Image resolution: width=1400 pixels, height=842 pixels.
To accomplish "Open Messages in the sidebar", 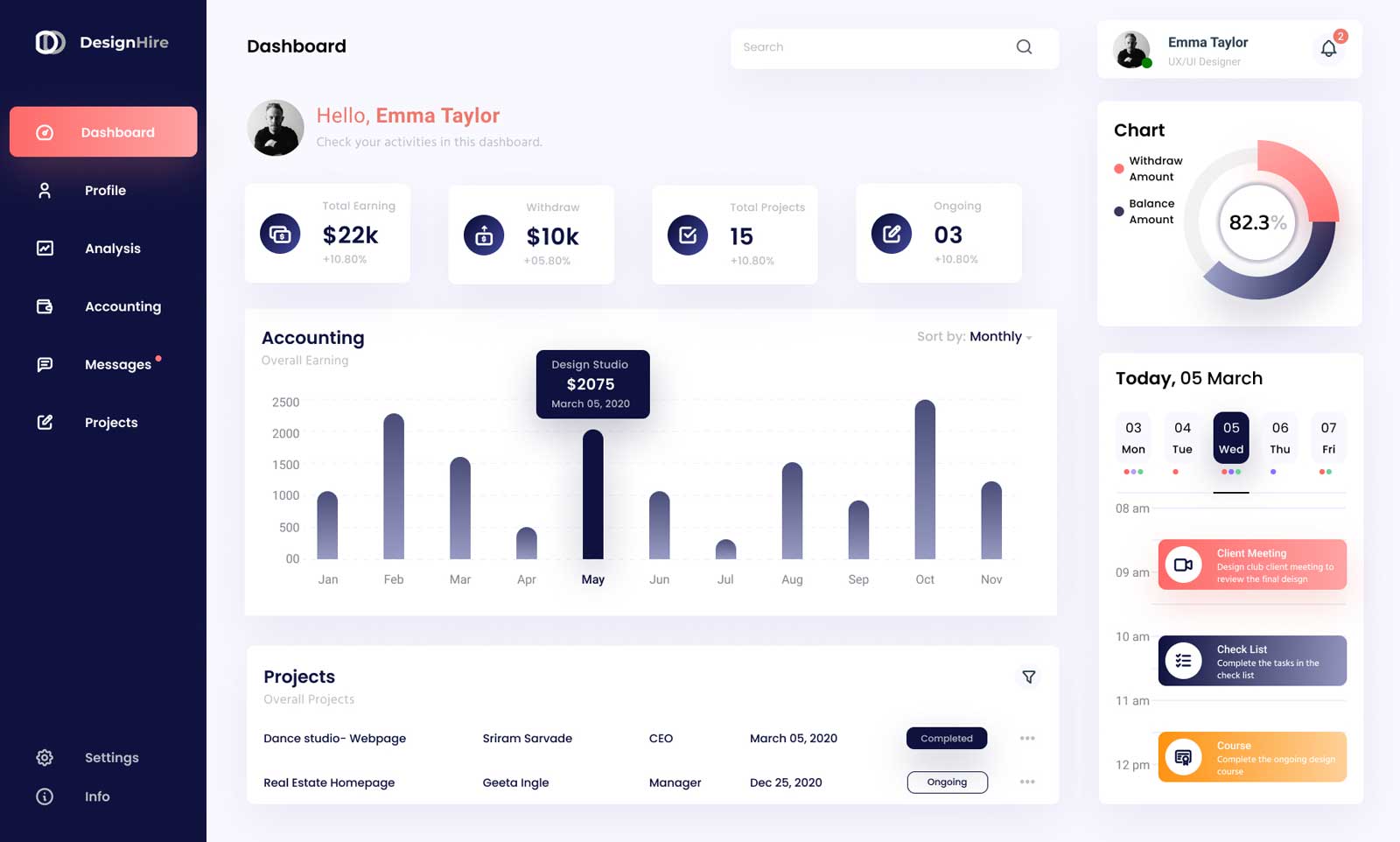I will 117,365.
